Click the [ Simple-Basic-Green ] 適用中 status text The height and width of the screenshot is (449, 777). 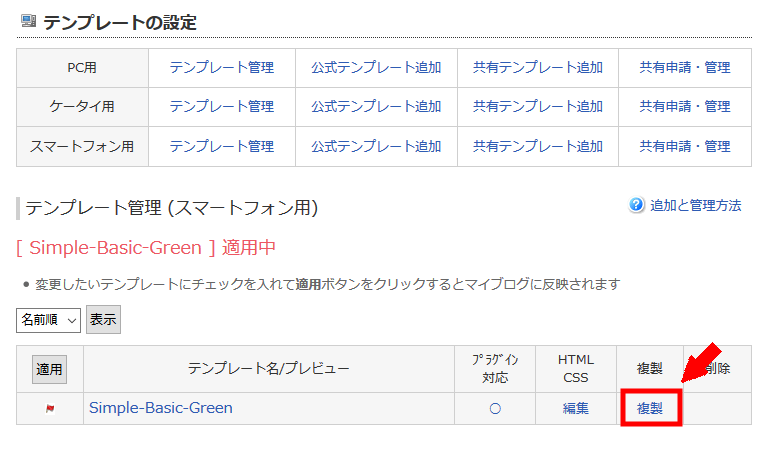pyautogui.click(x=146, y=247)
